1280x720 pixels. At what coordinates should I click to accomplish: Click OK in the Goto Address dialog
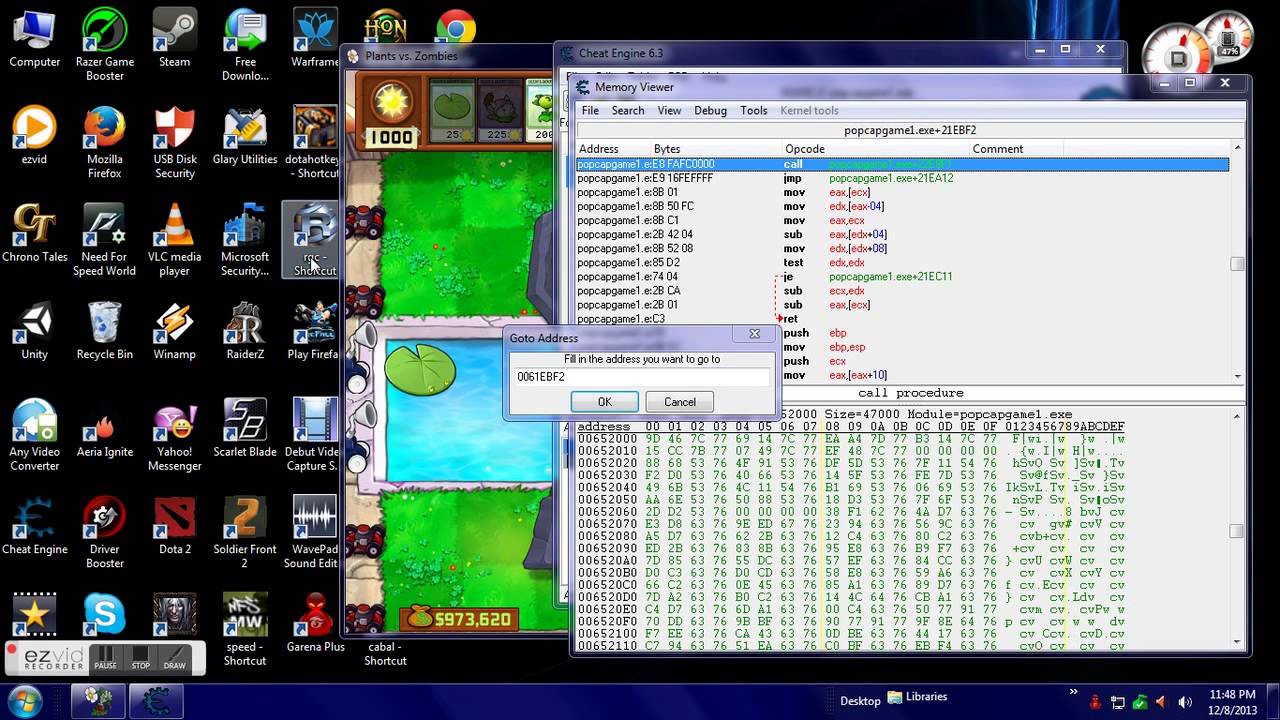coord(604,402)
